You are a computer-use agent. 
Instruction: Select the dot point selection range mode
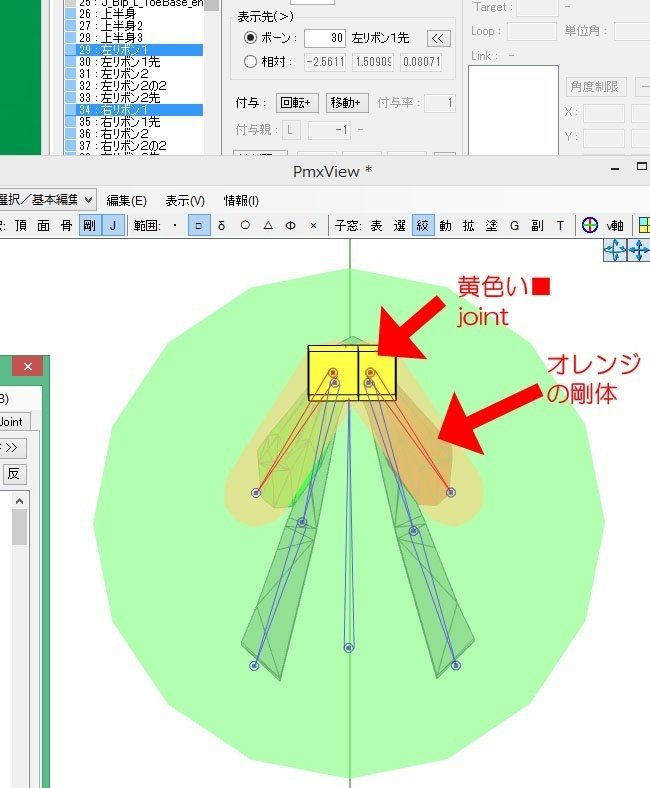click(x=175, y=226)
